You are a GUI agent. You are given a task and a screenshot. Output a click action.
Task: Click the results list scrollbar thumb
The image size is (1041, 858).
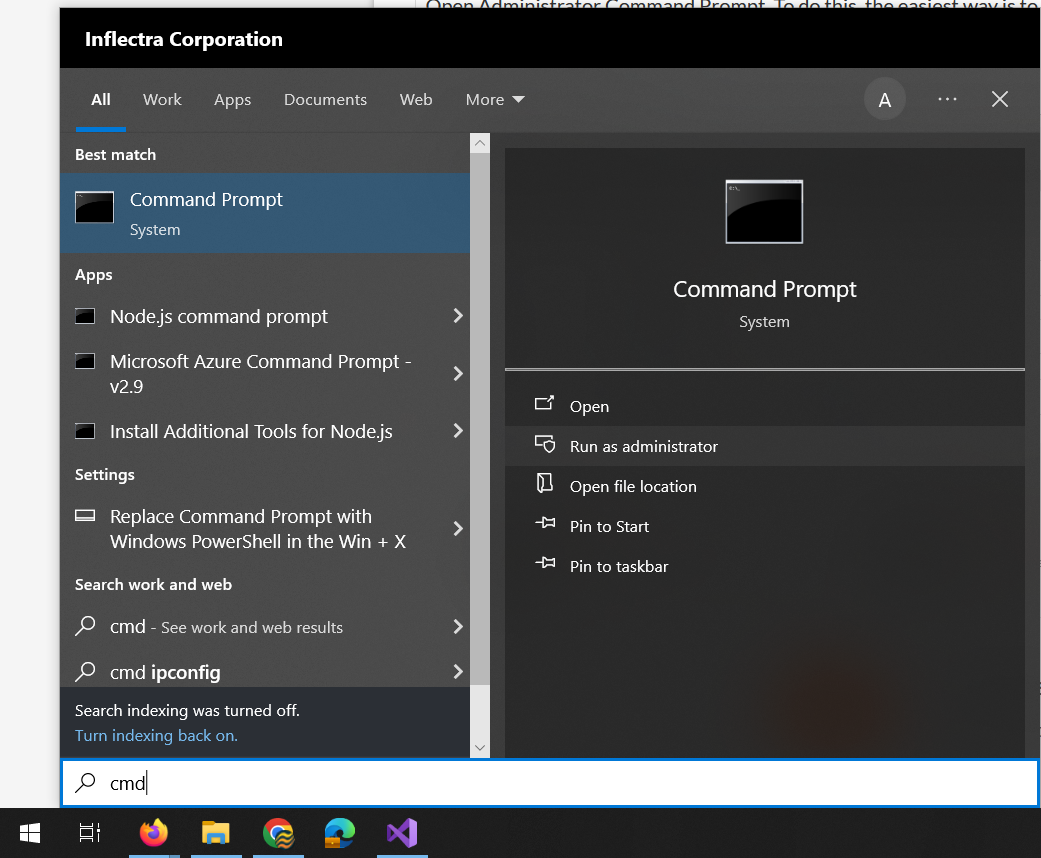(480, 418)
